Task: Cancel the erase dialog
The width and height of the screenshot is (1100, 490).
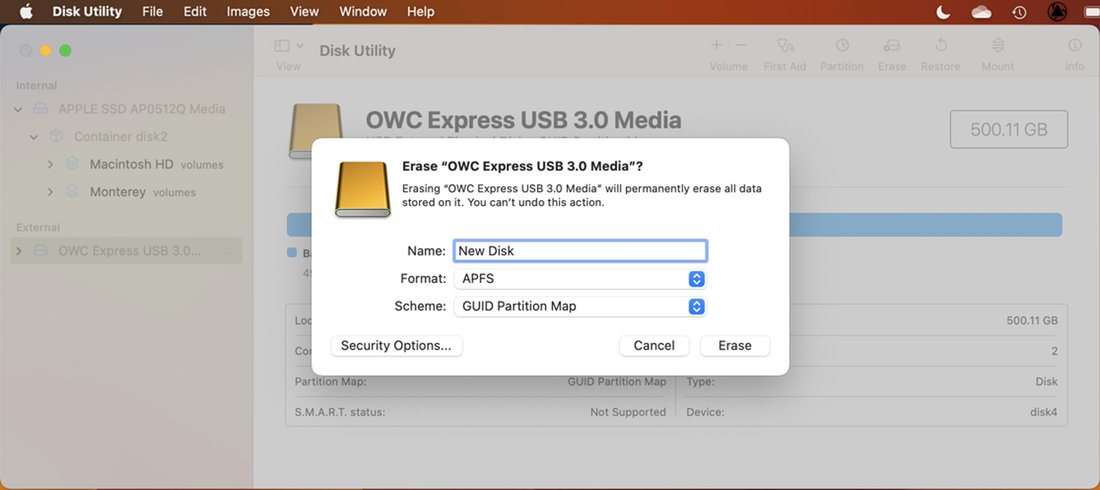Action: coord(654,346)
